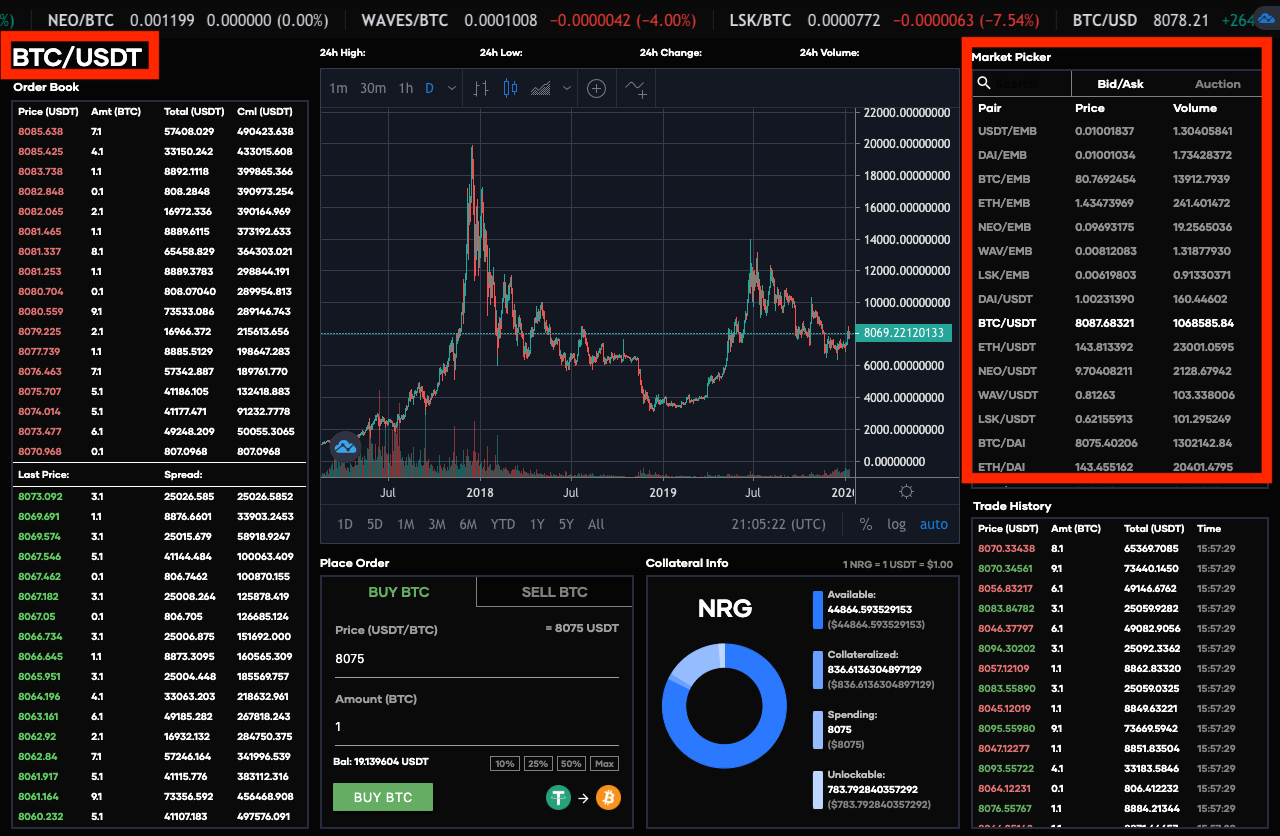Expand the chart style dropdown arrow
The width and height of the screenshot is (1280, 836).
pos(567,88)
